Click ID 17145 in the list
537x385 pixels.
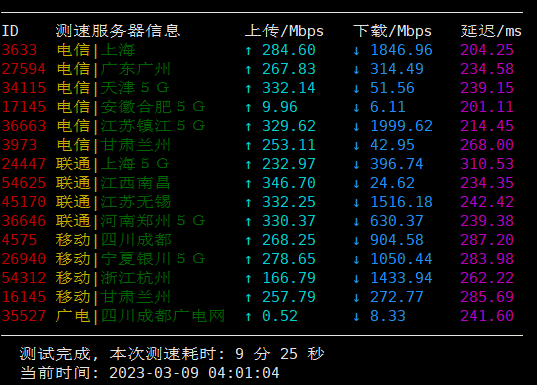click(x=24, y=107)
